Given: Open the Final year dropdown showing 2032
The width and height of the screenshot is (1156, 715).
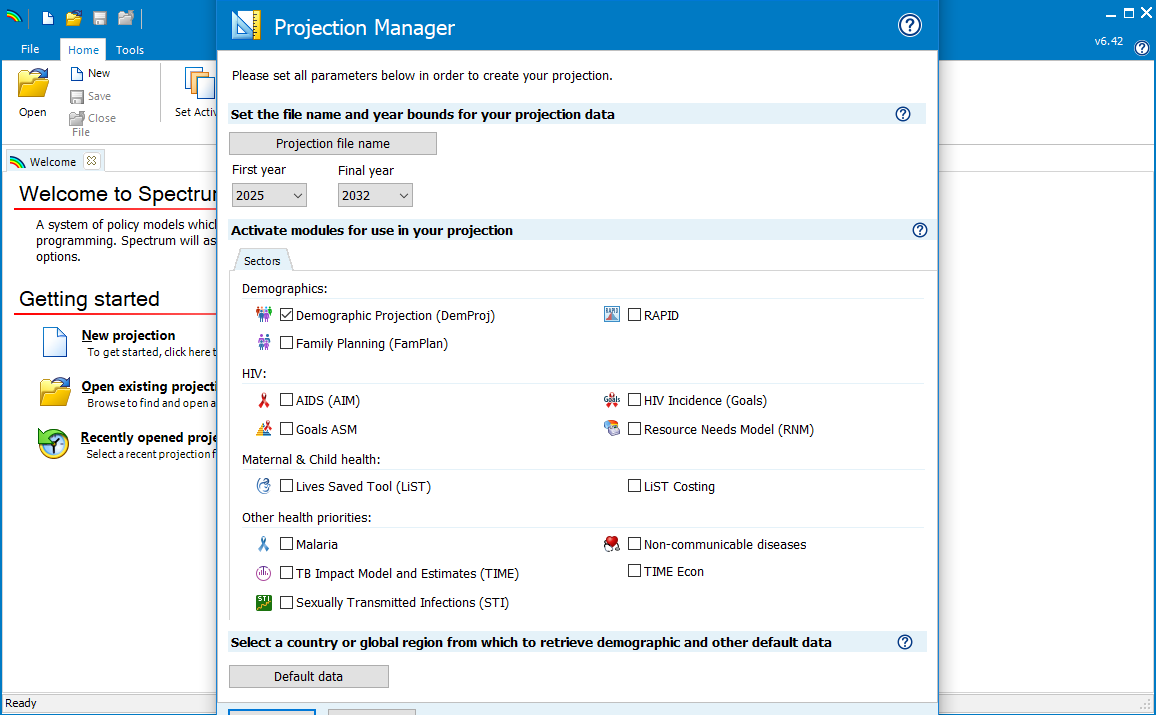Looking at the screenshot, I should pyautogui.click(x=375, y=195).
